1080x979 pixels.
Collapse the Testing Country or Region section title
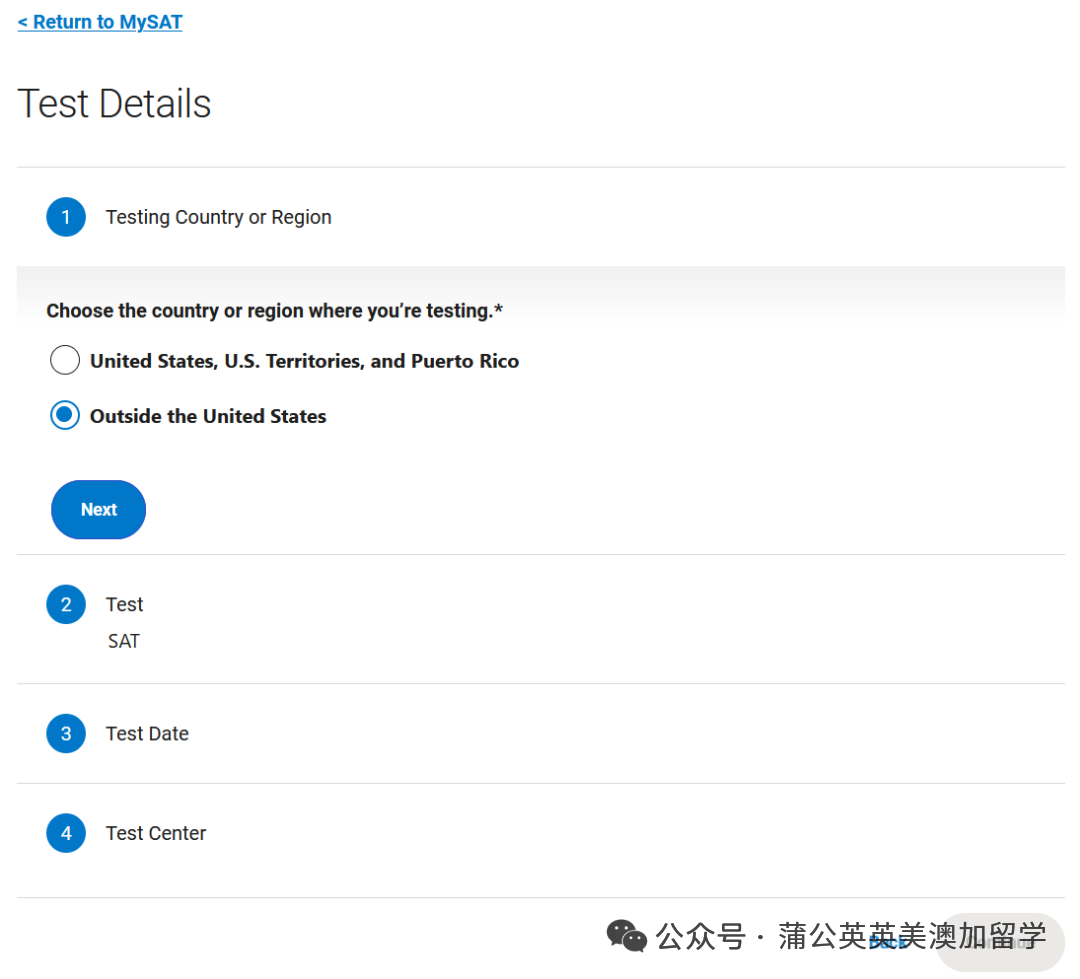click(218, 217)
